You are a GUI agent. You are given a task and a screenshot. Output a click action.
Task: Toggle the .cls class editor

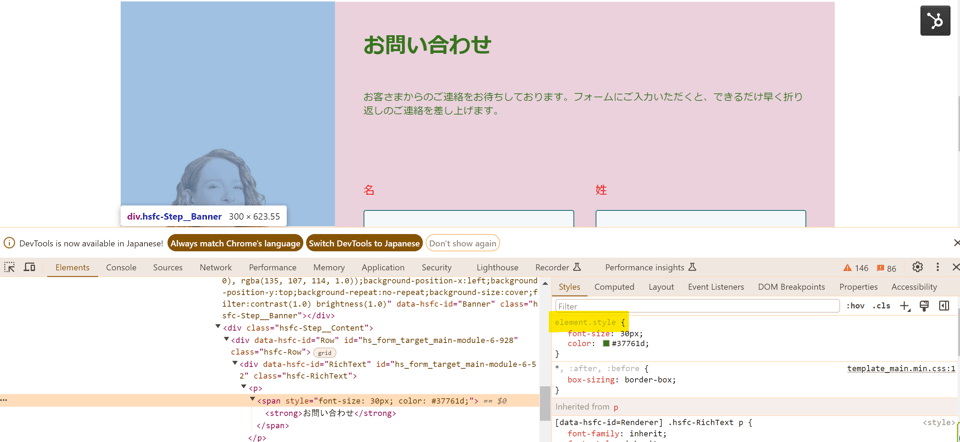pos(882,305)
